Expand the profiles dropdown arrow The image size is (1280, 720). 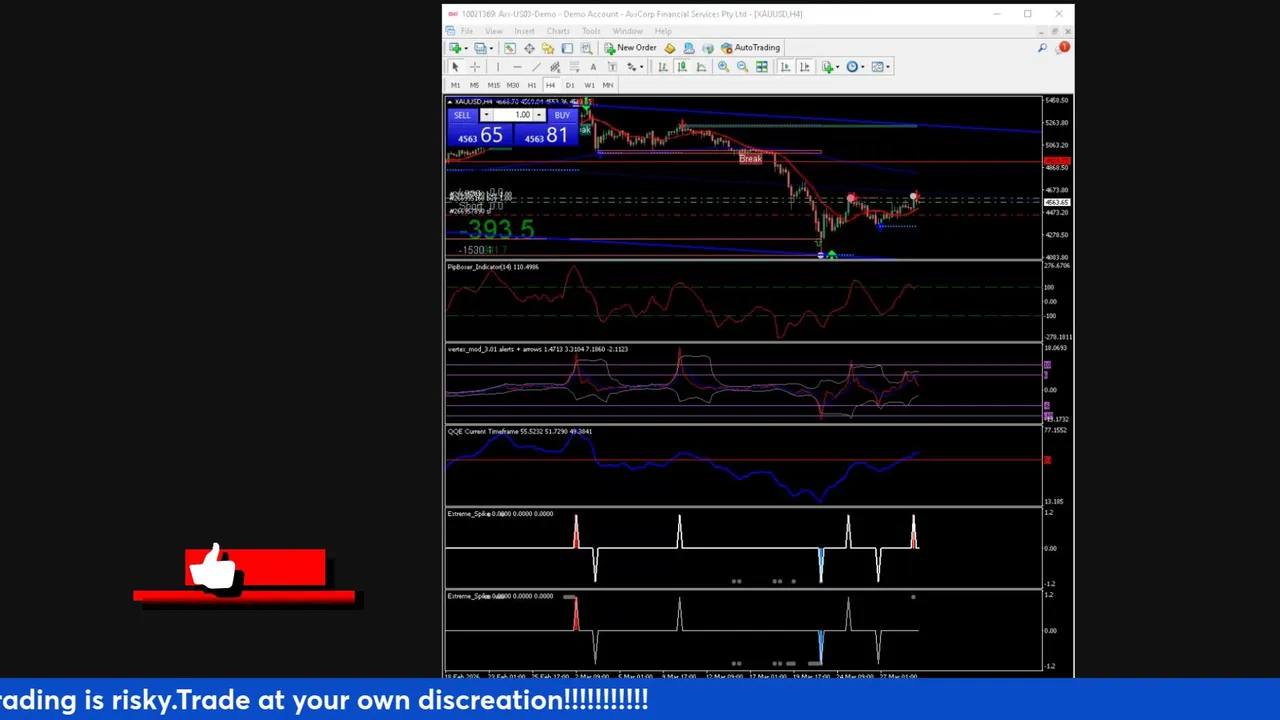pos(490,48)
